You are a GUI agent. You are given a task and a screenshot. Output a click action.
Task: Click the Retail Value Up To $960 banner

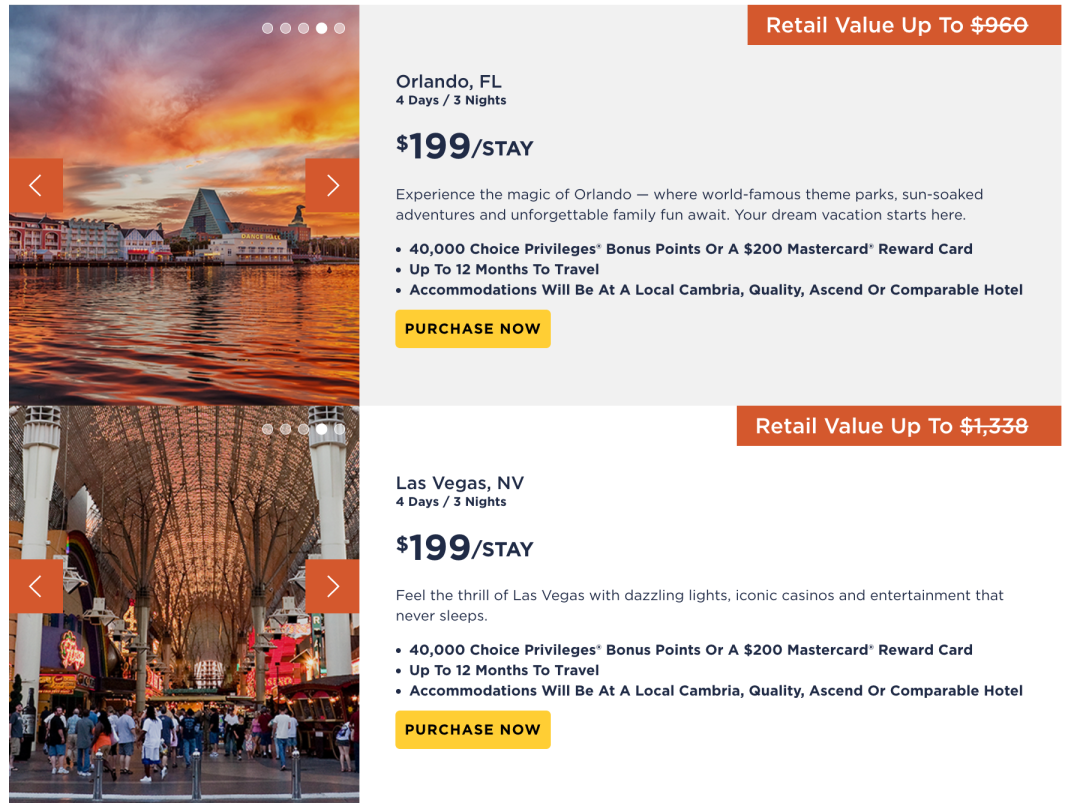(x=904, y=25)
